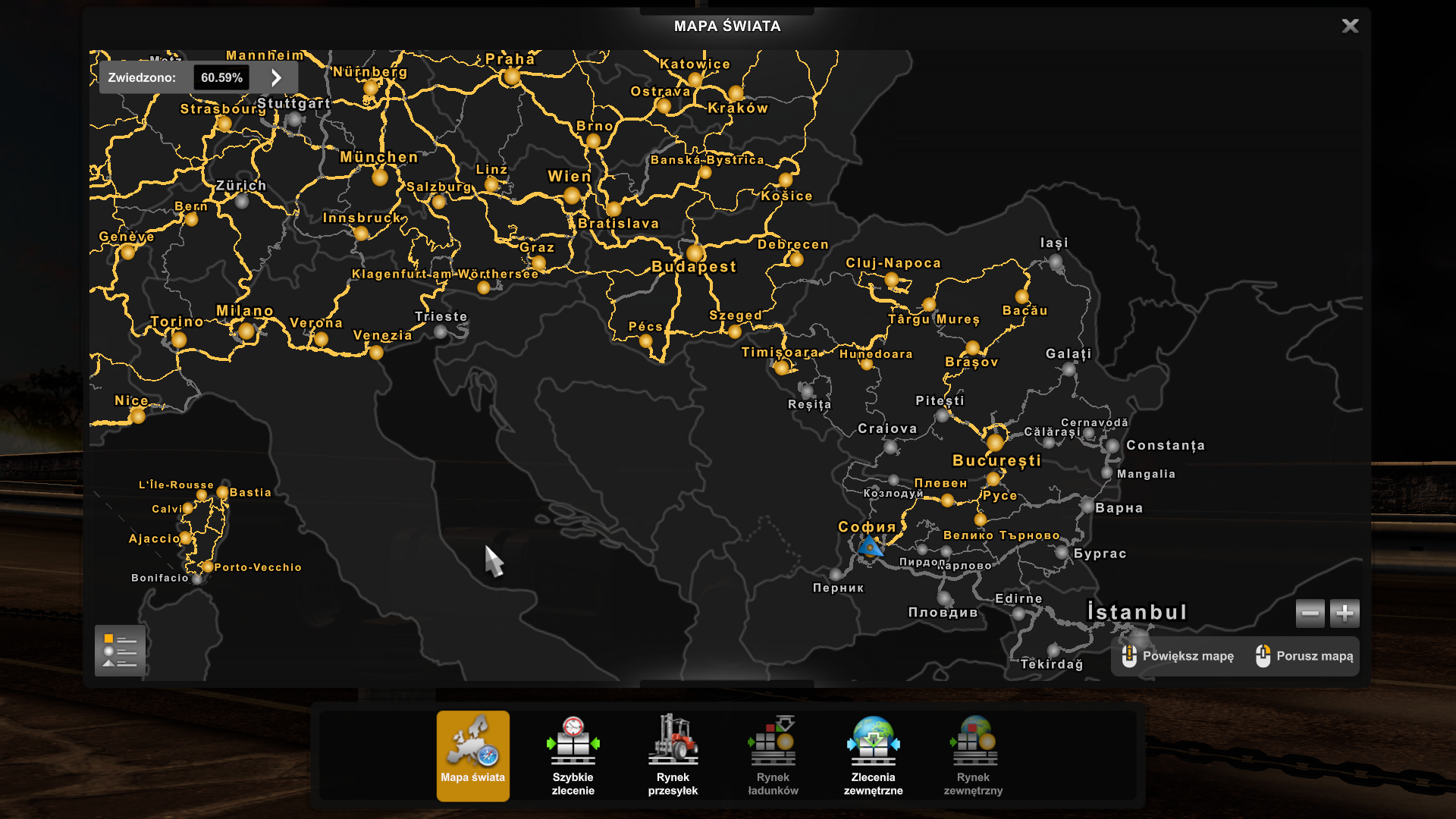Zoom out with the minus button
1456x819 pixels.
pyautogui.click(x=1310, y=613)
